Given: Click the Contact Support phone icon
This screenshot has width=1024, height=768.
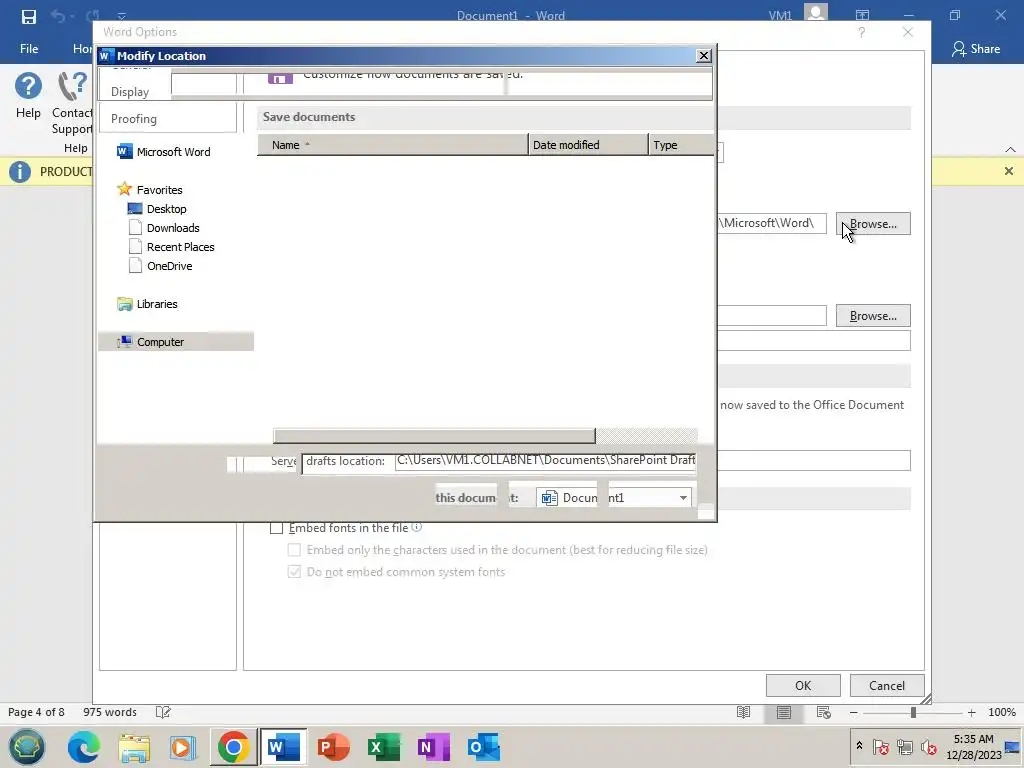Looking at the screenshot, I should point(72,86).
